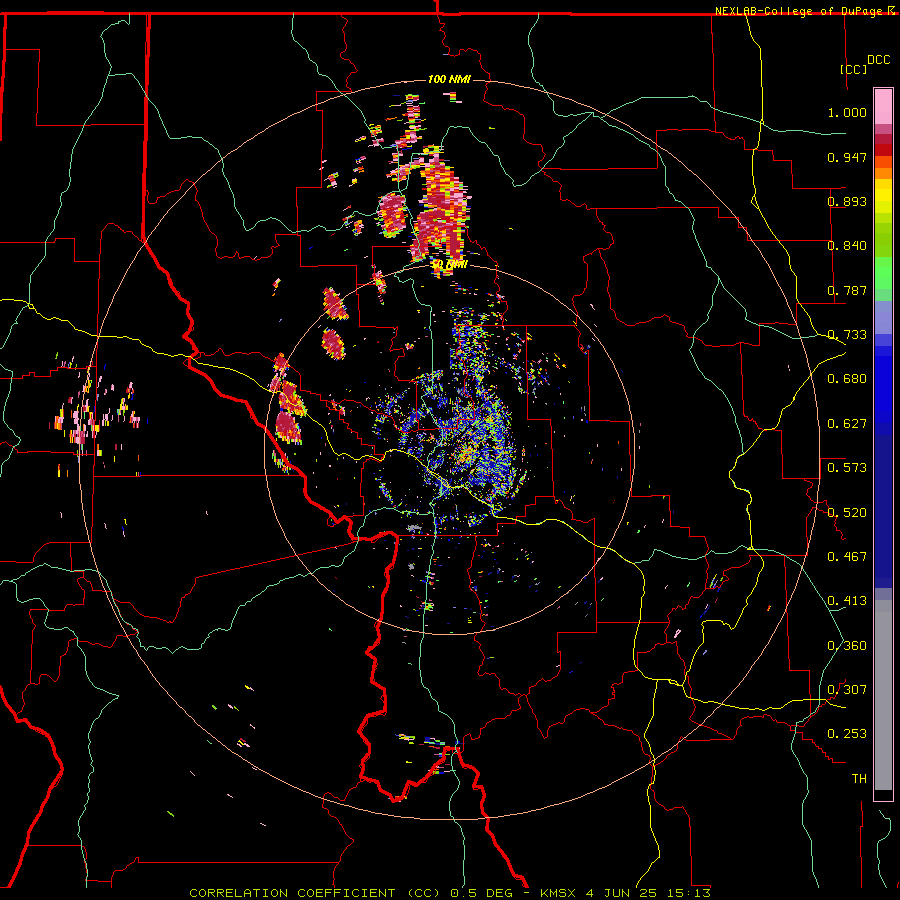The height and width of the screenshot is (900, 900).
Task: Click the 100 NMI range ring label
Action: click(x=449, y=79)
